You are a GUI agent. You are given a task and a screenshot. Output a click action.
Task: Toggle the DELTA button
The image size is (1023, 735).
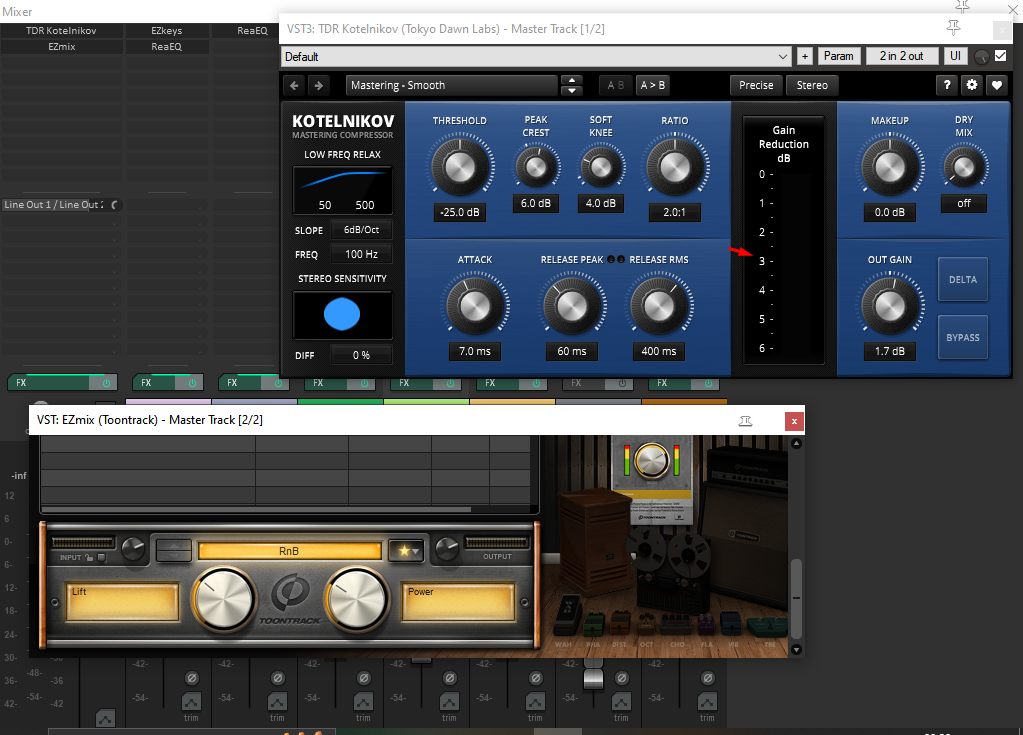pos(962,280)
